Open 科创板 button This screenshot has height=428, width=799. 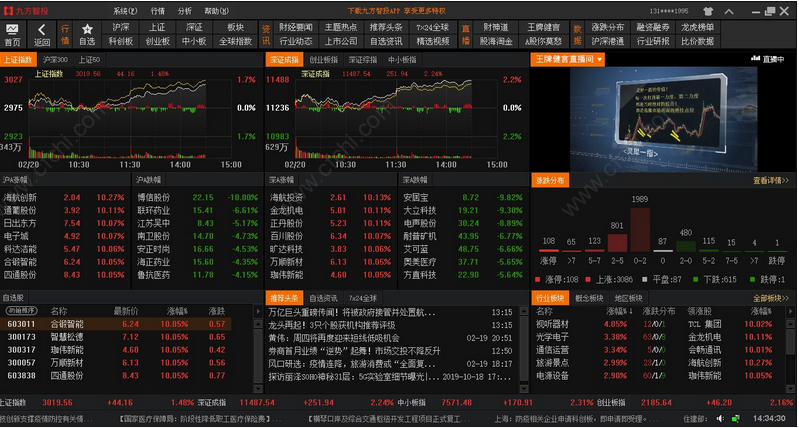coord(121,41)
